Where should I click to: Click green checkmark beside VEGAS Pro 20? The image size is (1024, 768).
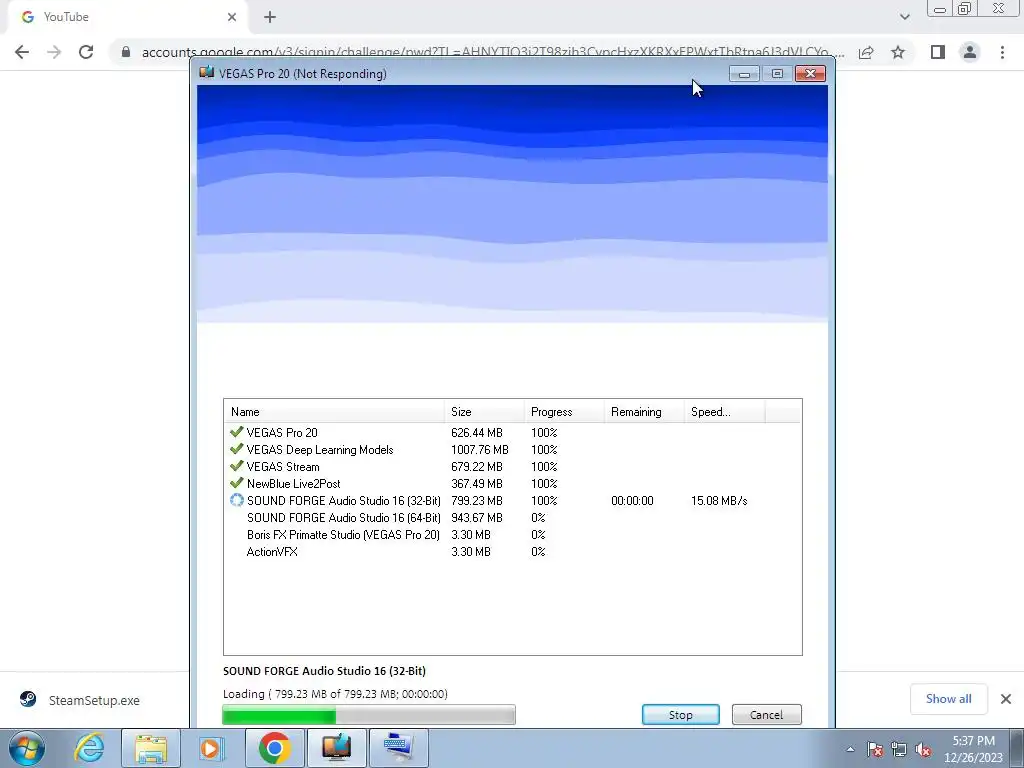(x=236, y=432)
